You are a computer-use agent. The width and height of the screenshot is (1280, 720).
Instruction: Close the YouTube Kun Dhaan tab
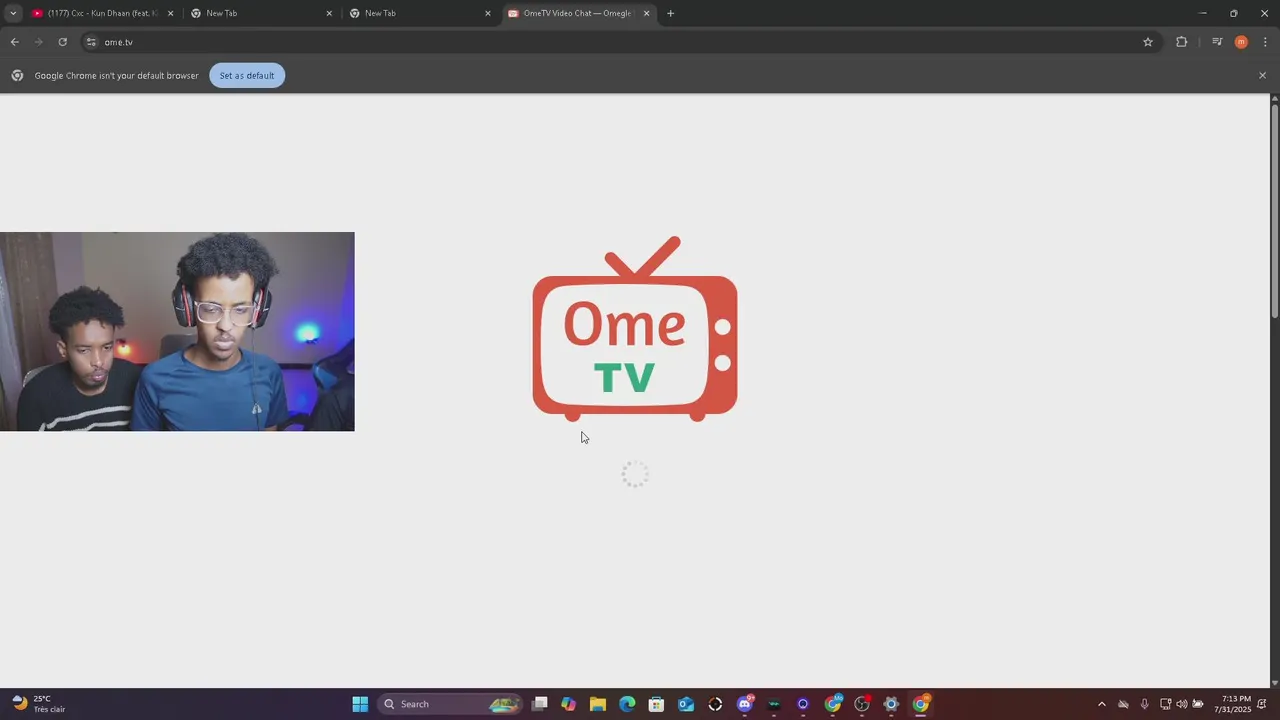(170, 13)
